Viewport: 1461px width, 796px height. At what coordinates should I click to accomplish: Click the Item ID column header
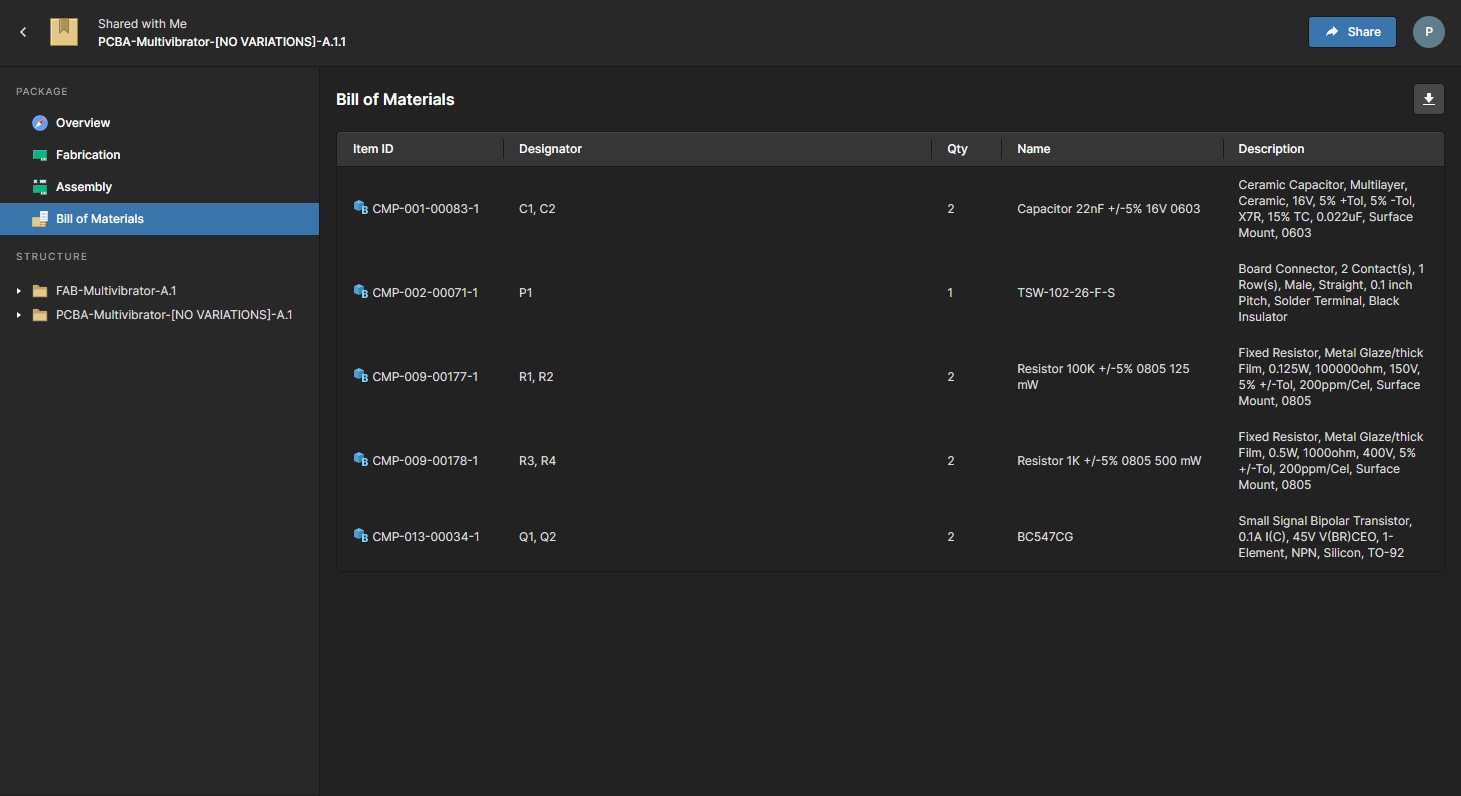click(x=373, y=149)
